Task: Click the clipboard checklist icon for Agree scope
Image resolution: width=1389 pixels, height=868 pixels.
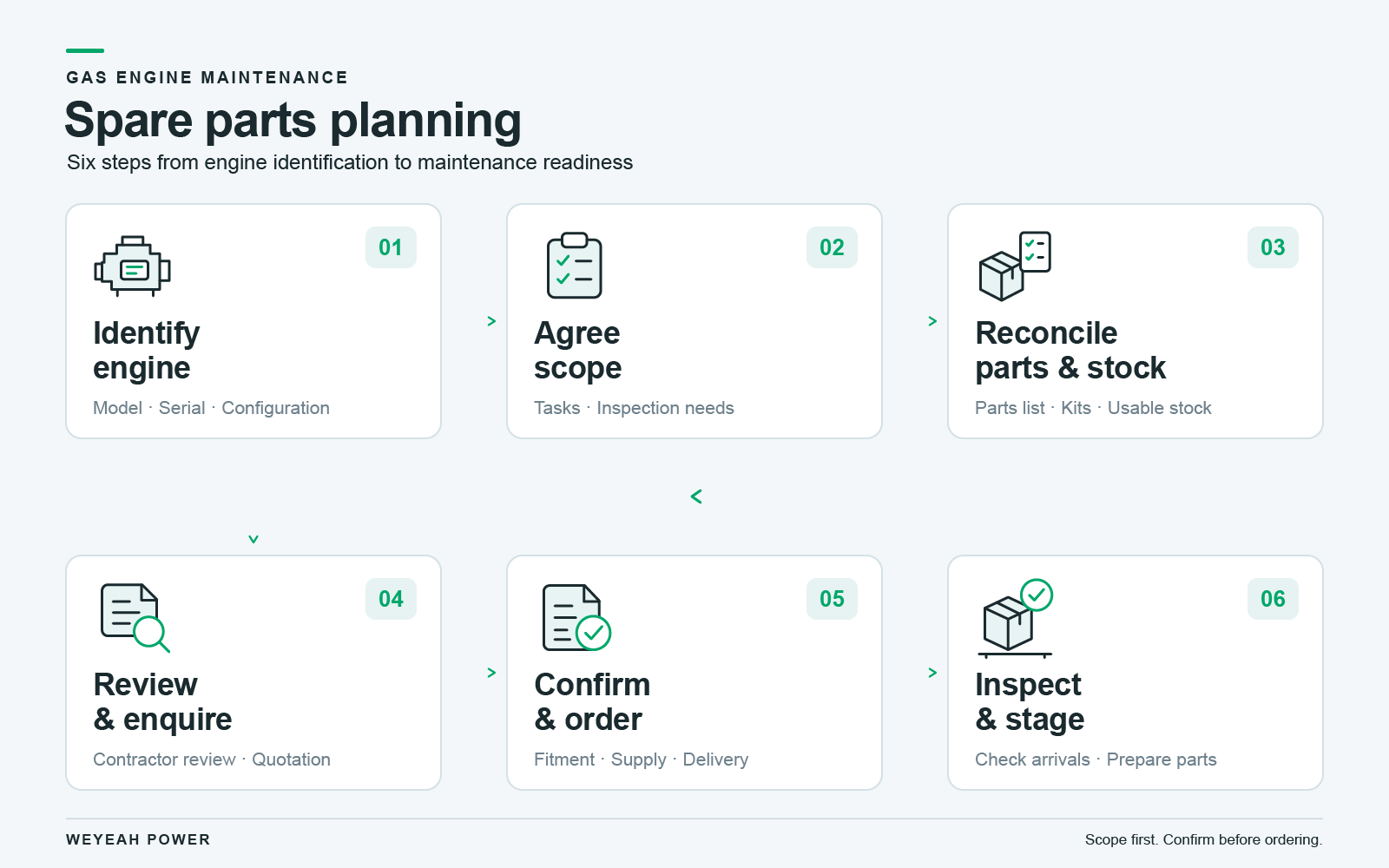Action: 574,266
